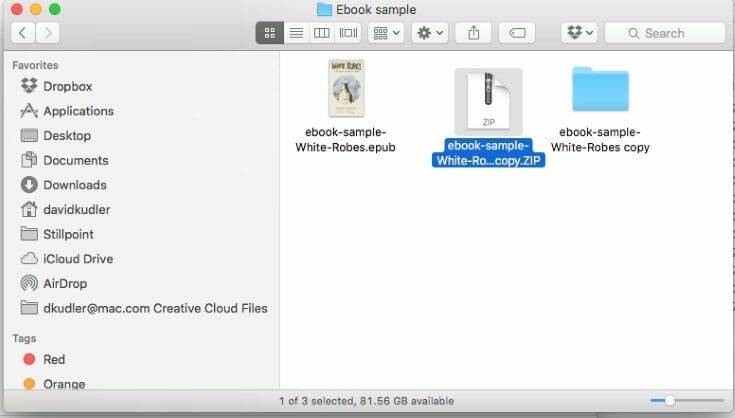The height and width of the screenshot is (418, 735).
Task: Switch to column view mode
Action: (x=322, y=33)
